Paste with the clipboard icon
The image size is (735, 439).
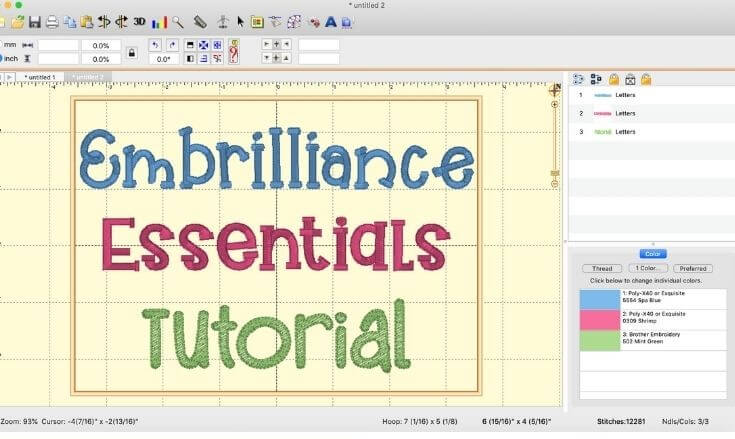tap(87, 22)
